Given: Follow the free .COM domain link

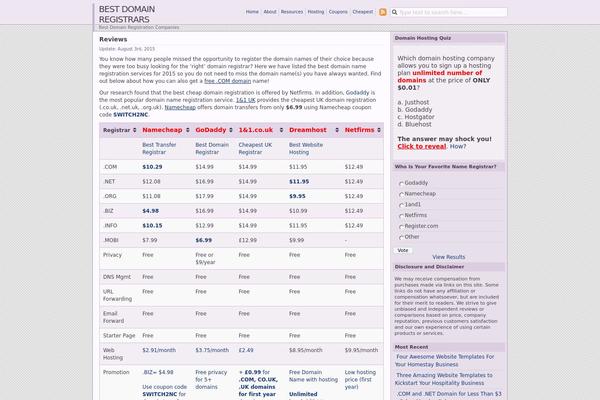Looking at the screenshot, I should pos(227,81).
